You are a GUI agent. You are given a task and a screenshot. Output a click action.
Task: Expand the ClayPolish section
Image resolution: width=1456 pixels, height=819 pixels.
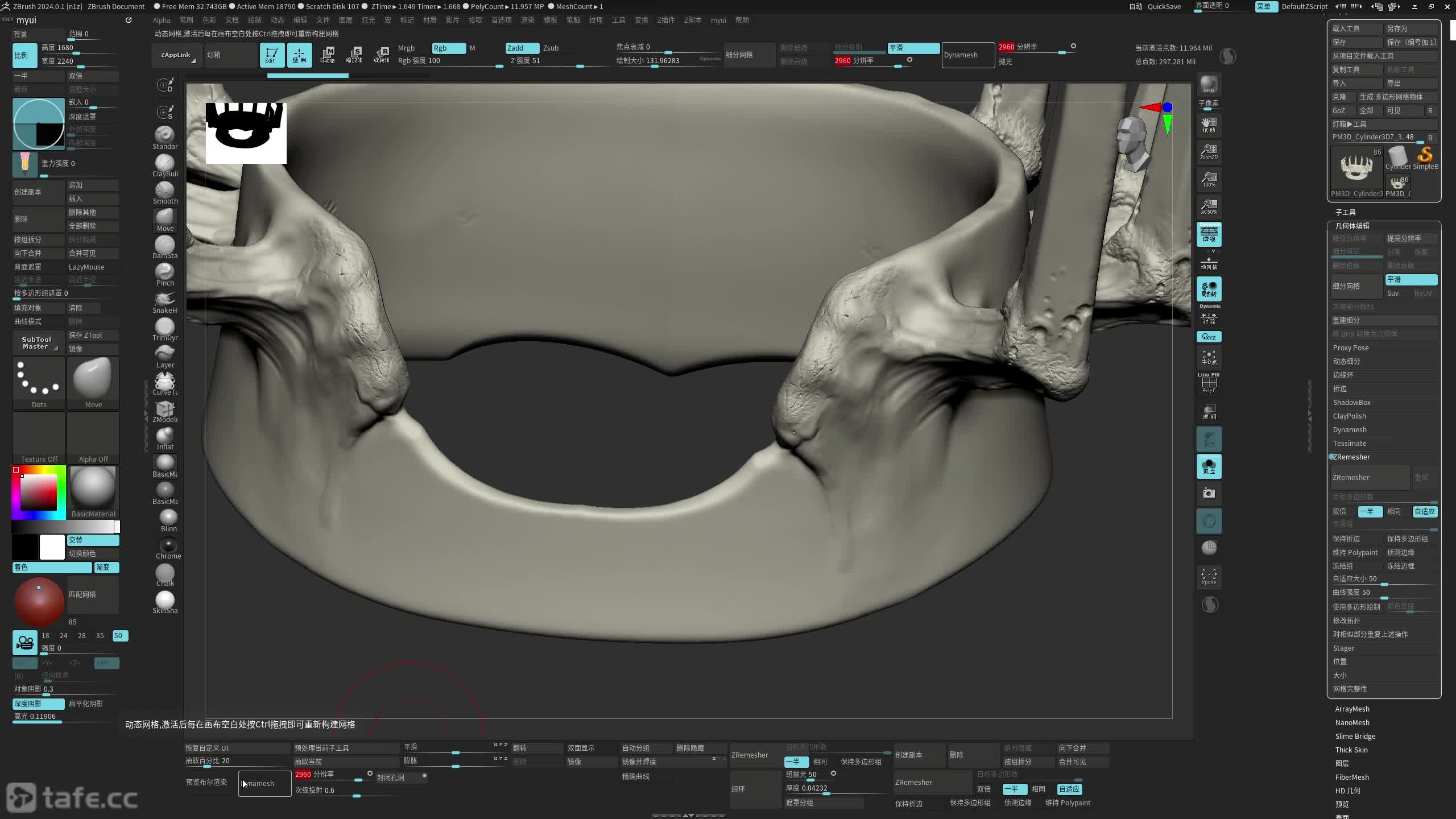(1349, 416)
